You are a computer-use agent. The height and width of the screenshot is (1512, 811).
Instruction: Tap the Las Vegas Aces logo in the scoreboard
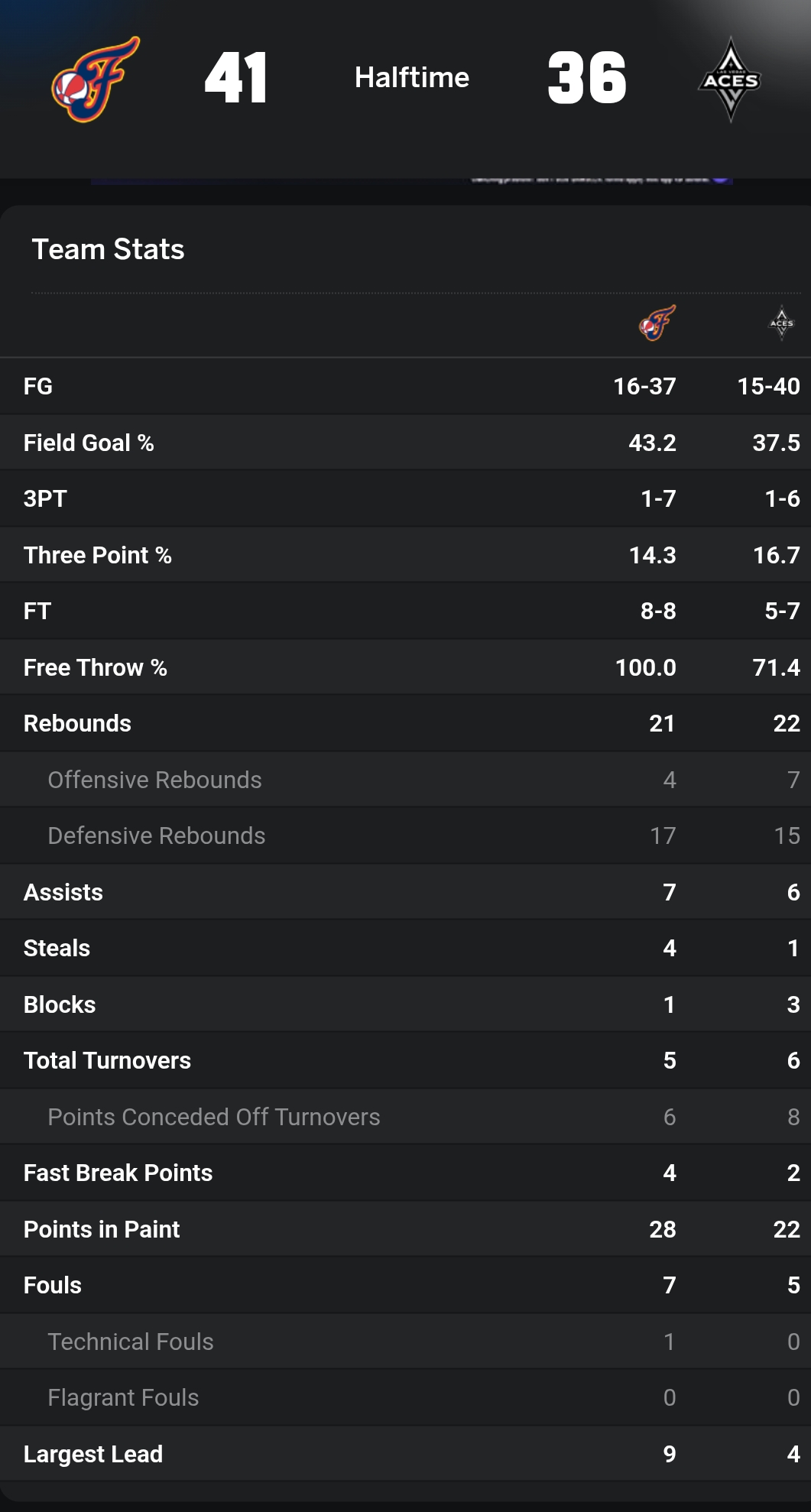pyautogui.click(x=730, y=79)
